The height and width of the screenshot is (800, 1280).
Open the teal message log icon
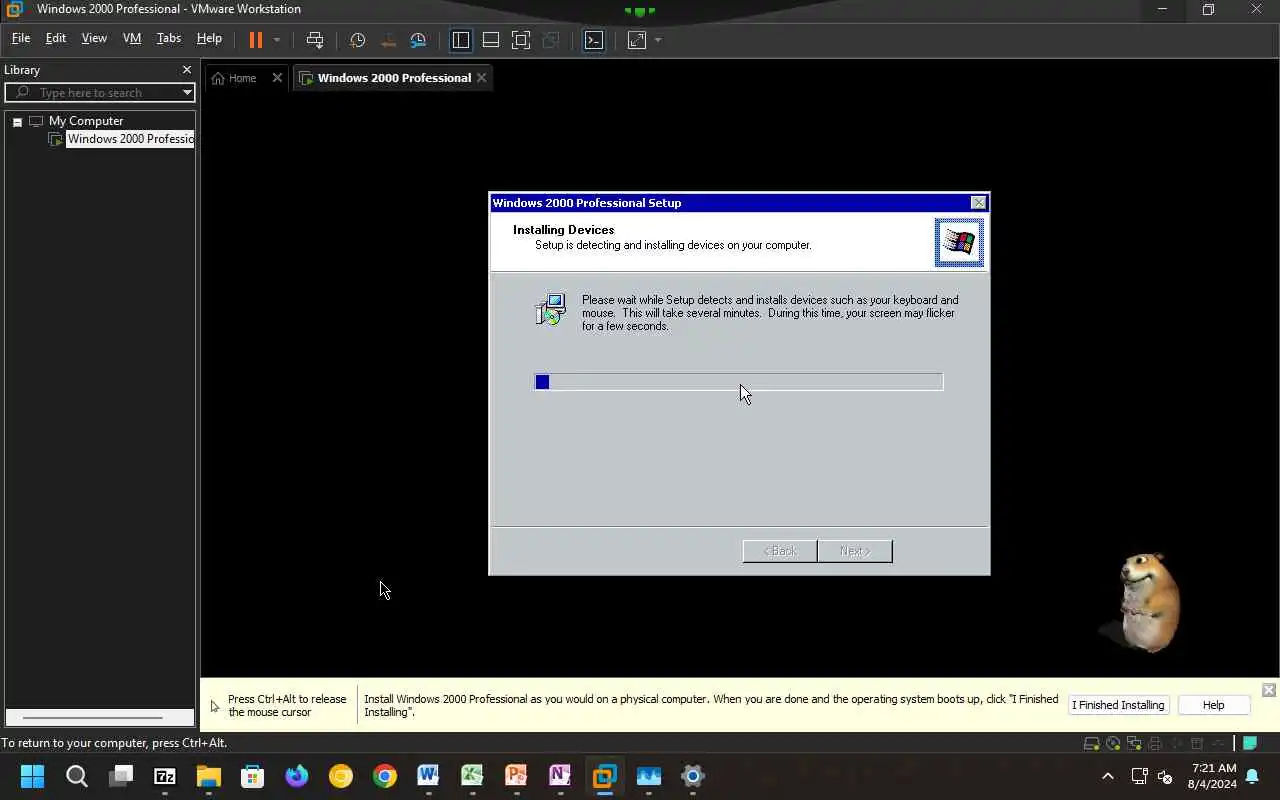[x=1250, y=743]
